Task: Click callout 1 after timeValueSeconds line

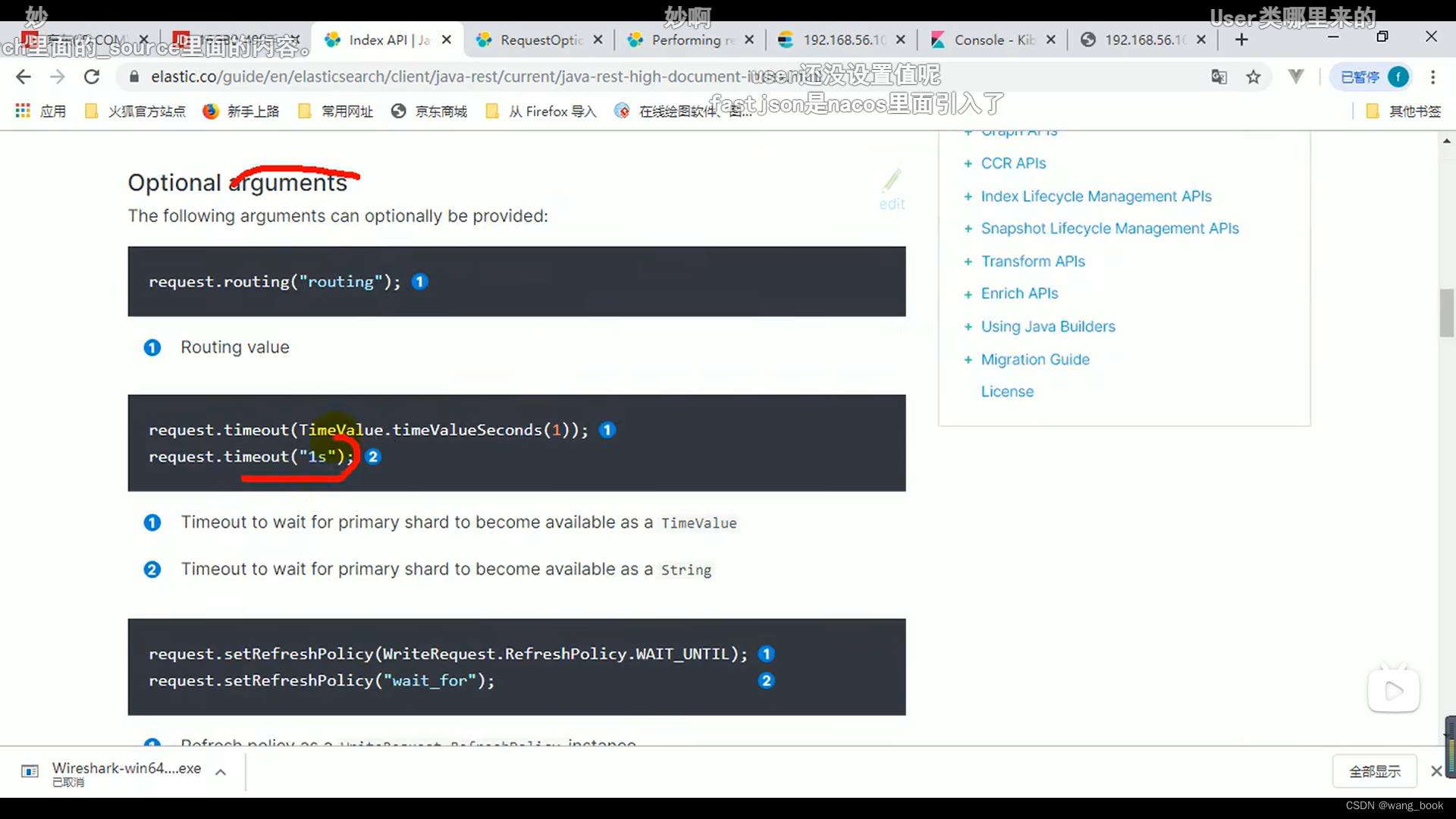Action: [x=607, y=430]
